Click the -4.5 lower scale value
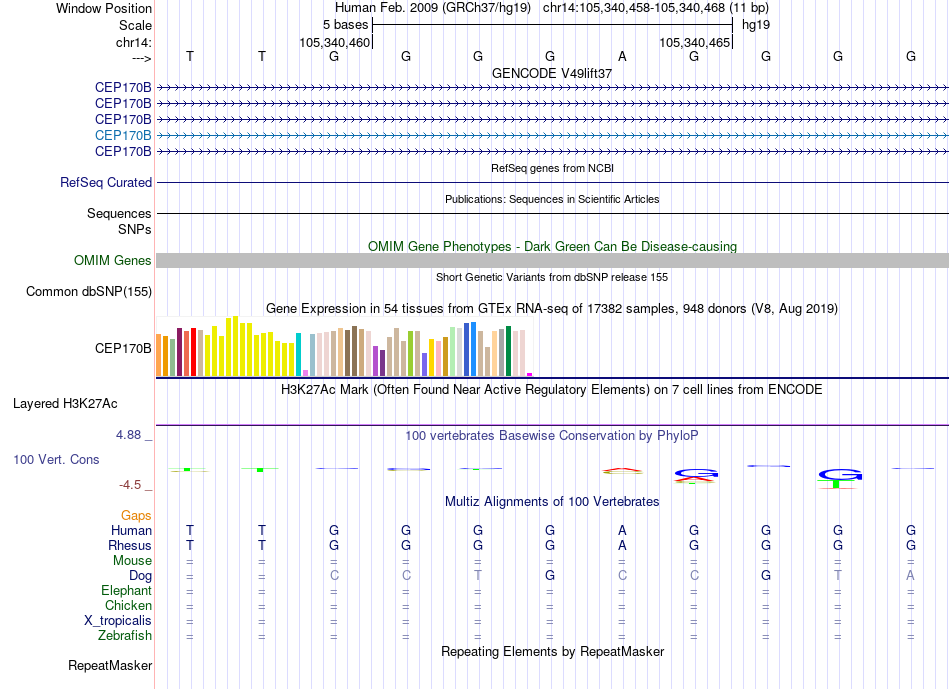 [130, 485]
